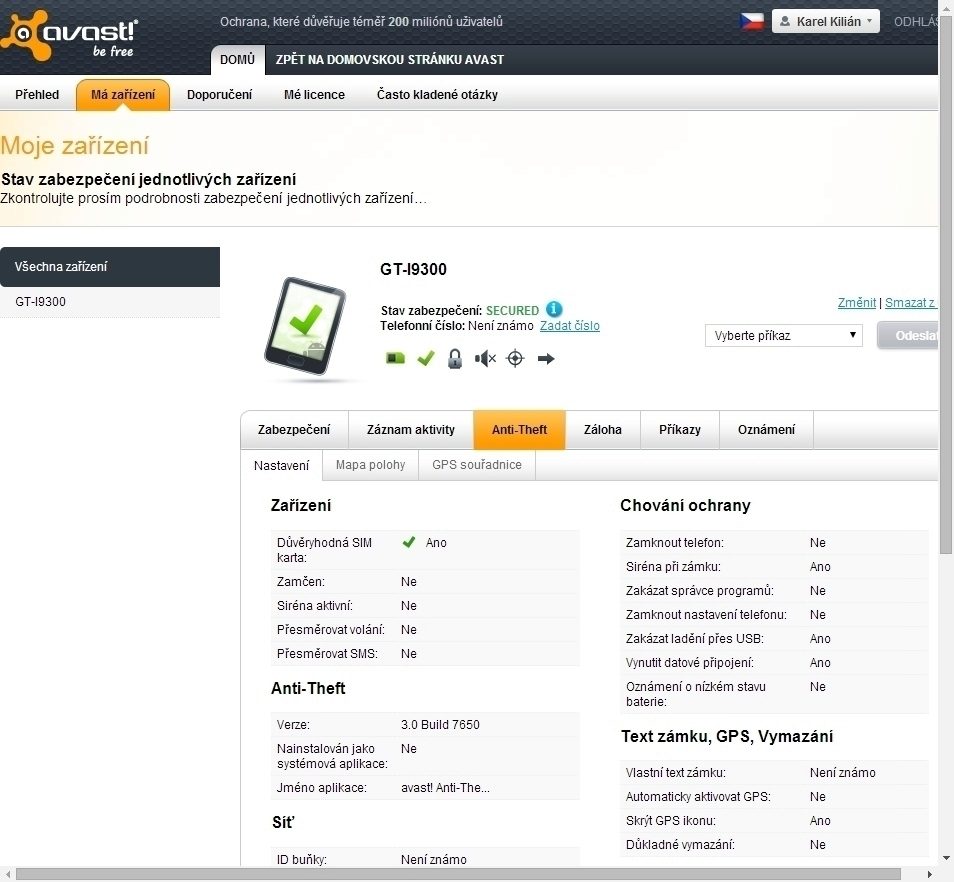
Task: Click the Zakázat správce programů label
Action: tap(700, 591)
